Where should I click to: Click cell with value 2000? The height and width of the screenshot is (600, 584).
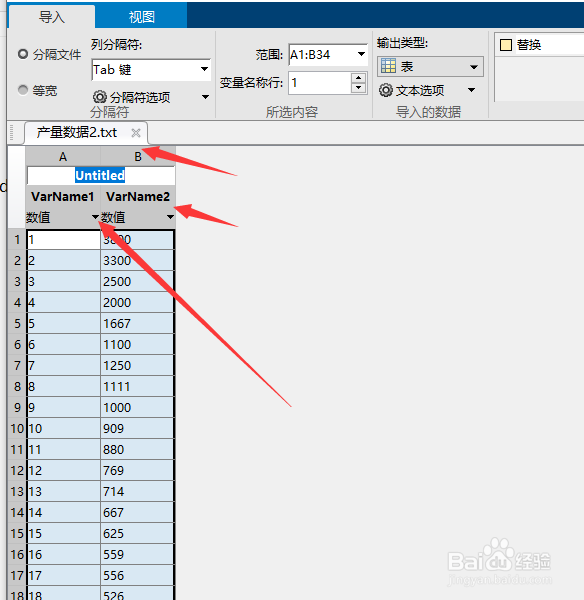coord(137,303)
